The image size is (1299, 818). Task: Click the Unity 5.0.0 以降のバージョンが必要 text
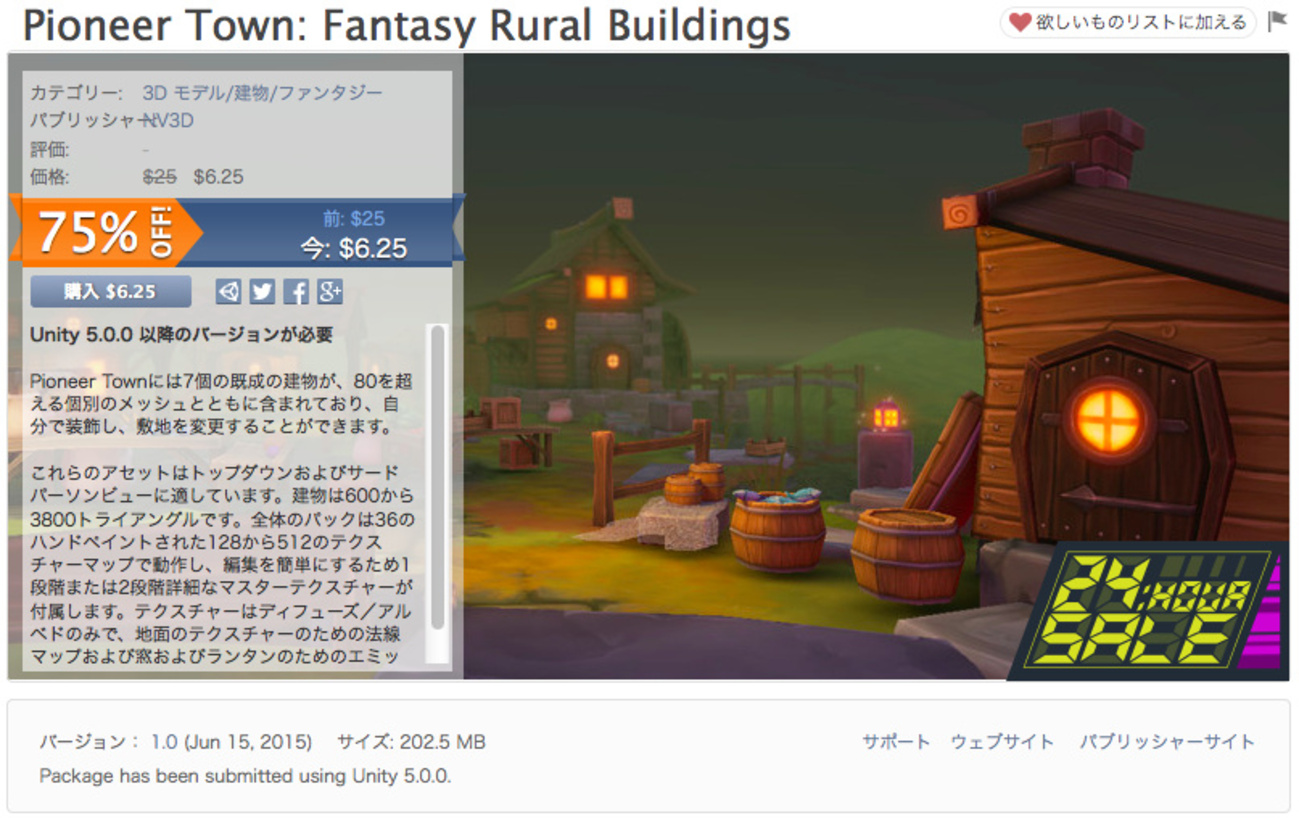pyautogui.click(x=181, y=335)
